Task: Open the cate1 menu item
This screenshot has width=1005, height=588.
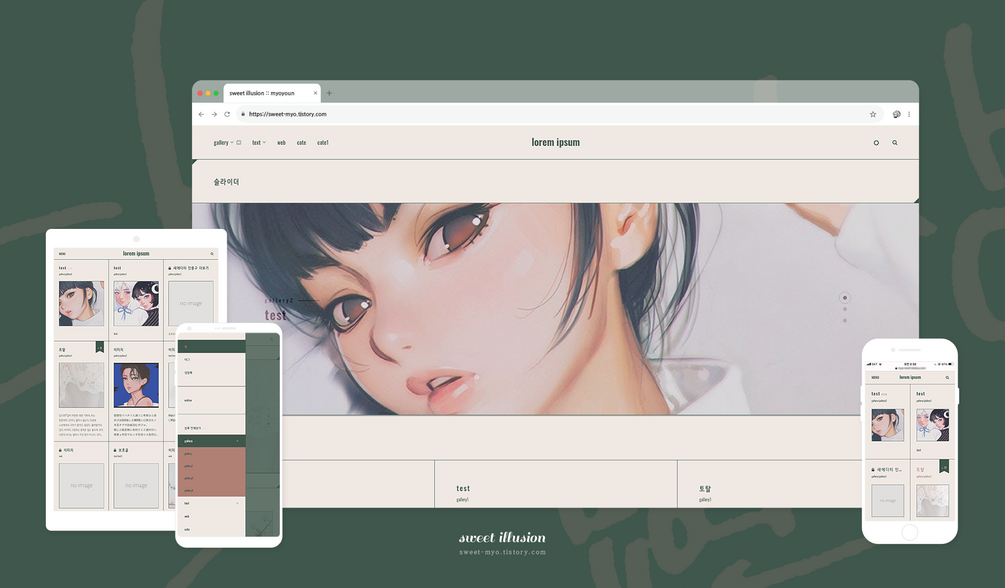Action: coord(323,142)
